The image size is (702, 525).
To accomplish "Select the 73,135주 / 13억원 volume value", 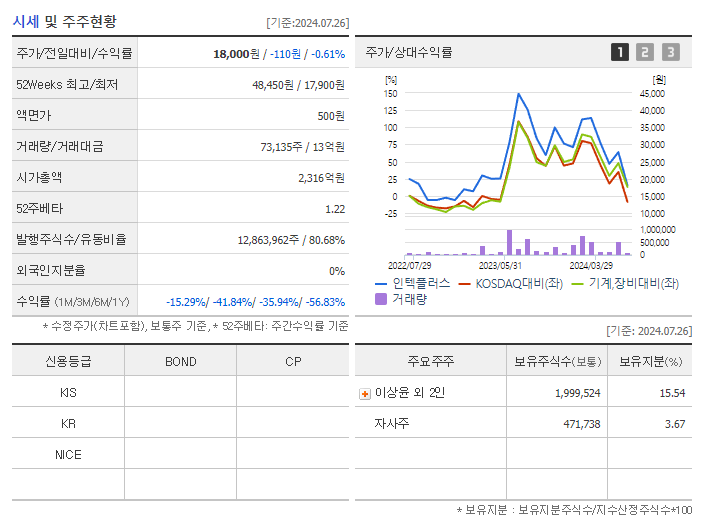I will (303, 147).
